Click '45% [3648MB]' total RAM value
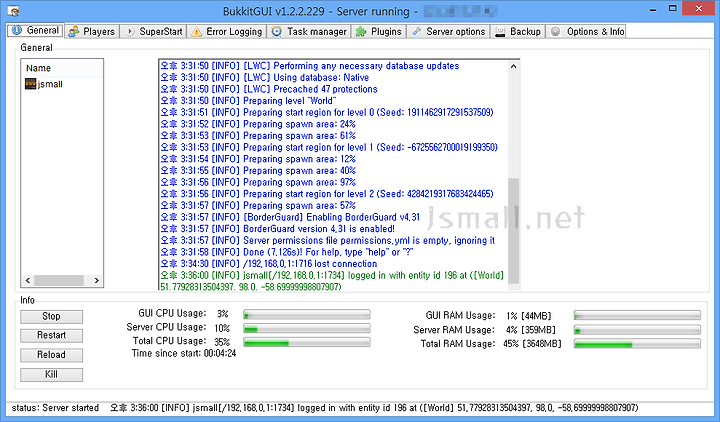720x422 pixels. 532,344
